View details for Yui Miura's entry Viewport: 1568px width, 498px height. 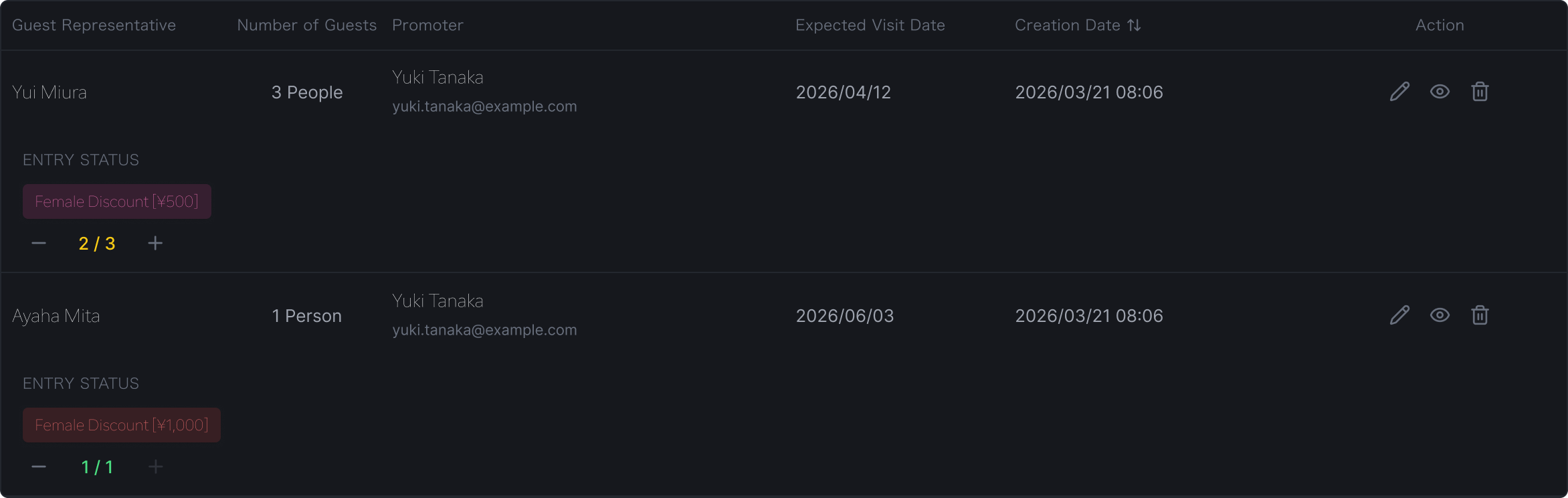pyautogui.click(x=1440, y=92)
